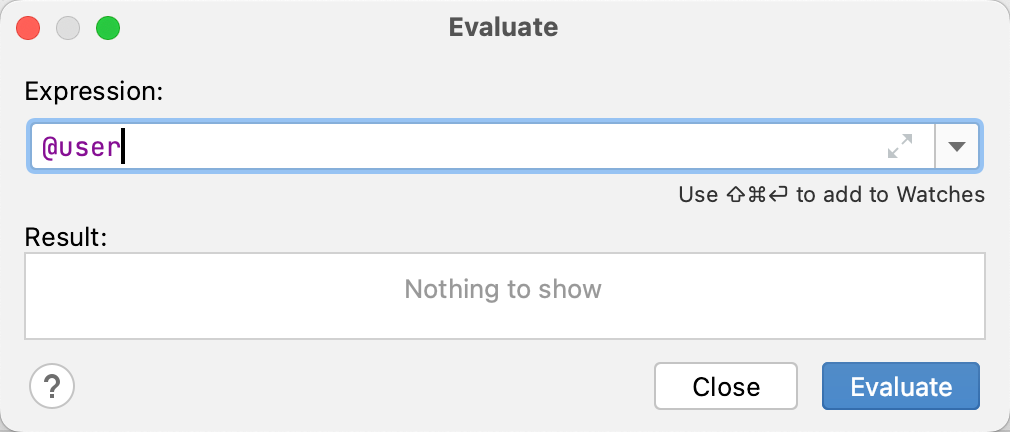This screenshot has height=432, width=1010.
Task: Click the word "Use" in the hint
Action: 698,194
